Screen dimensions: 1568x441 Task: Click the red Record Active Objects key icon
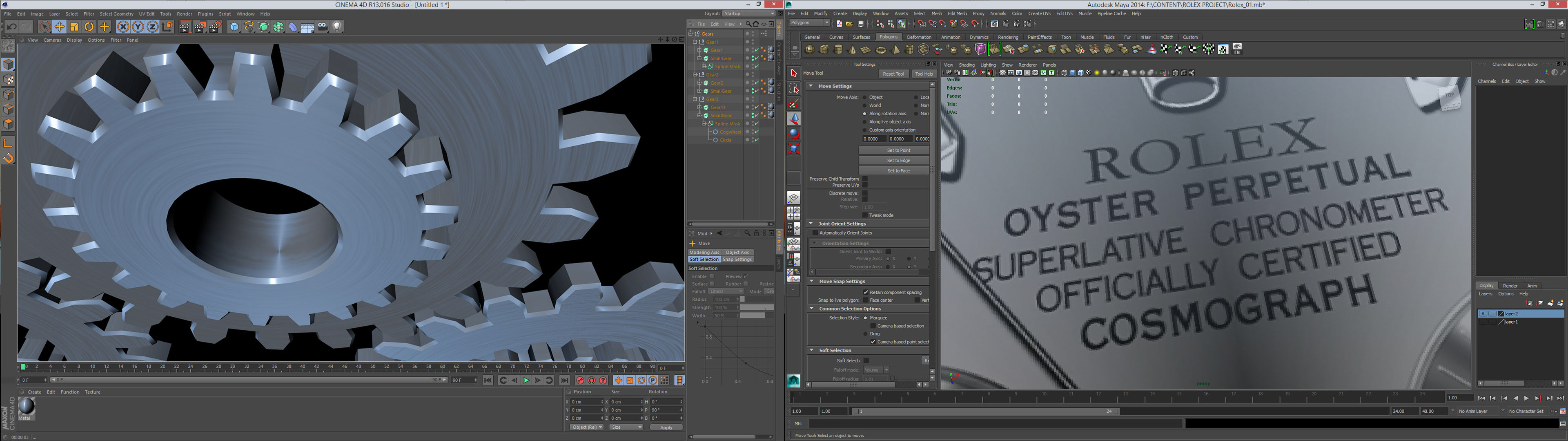coord(580,380)
